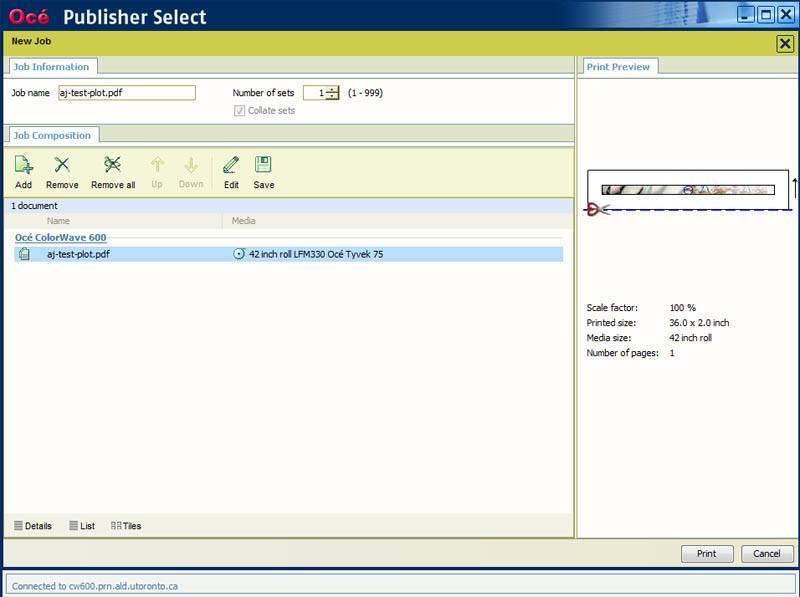
Task: Add a document with the Add icon
Action: point(23,172)
